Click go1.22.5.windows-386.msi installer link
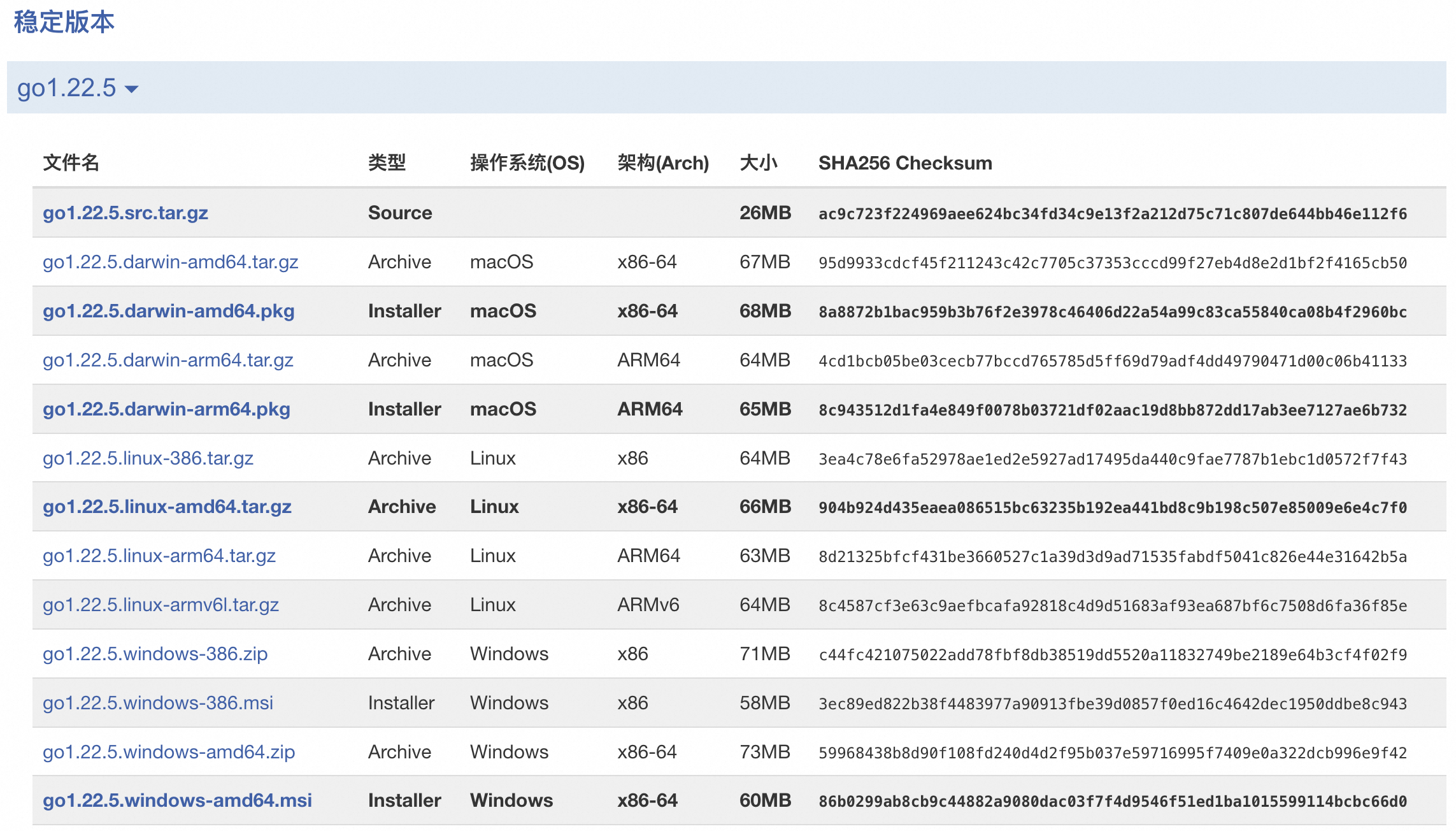This screenshot has height=831, width=1456. click(157, 703)
